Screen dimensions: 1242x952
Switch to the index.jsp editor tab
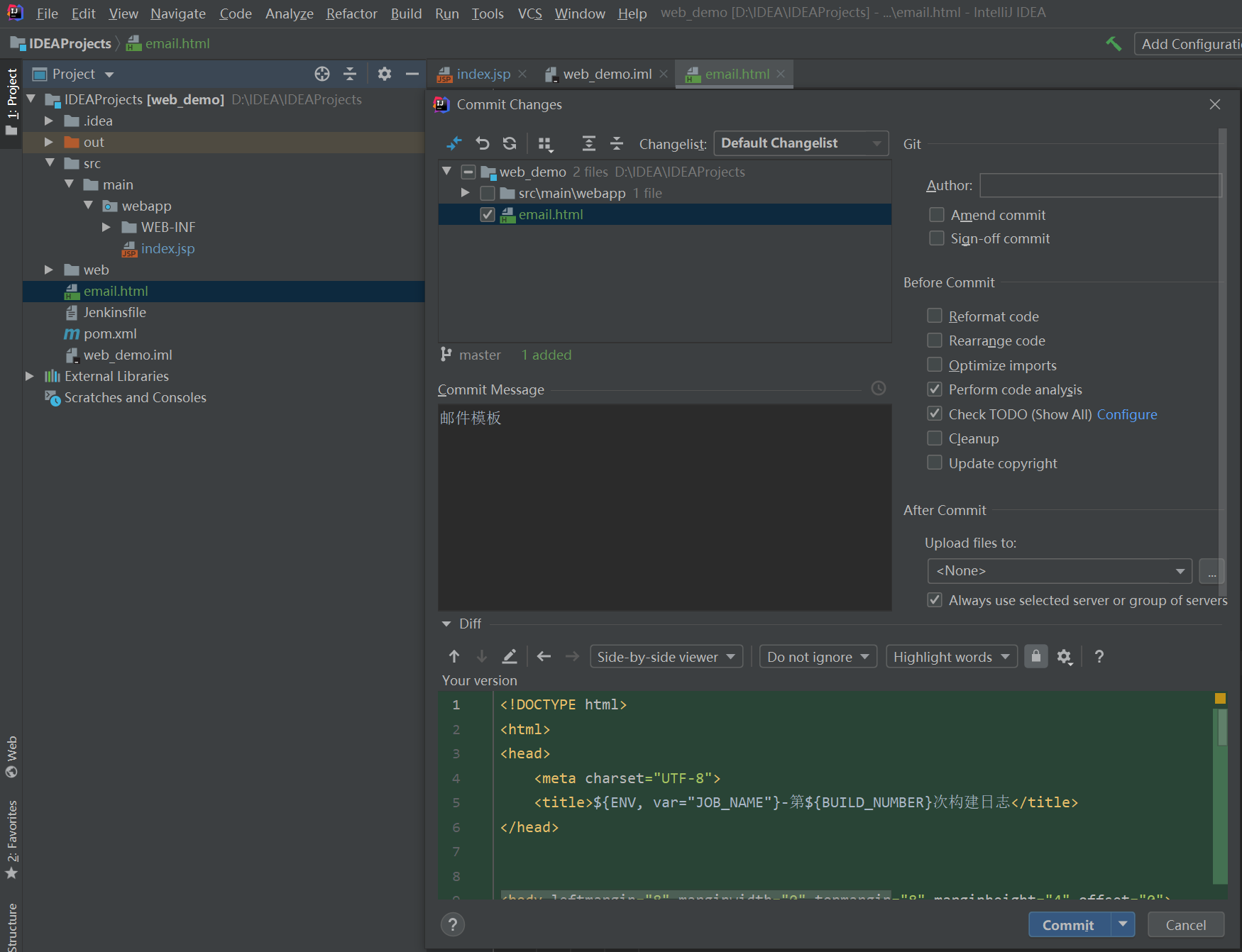pos(483,74)
